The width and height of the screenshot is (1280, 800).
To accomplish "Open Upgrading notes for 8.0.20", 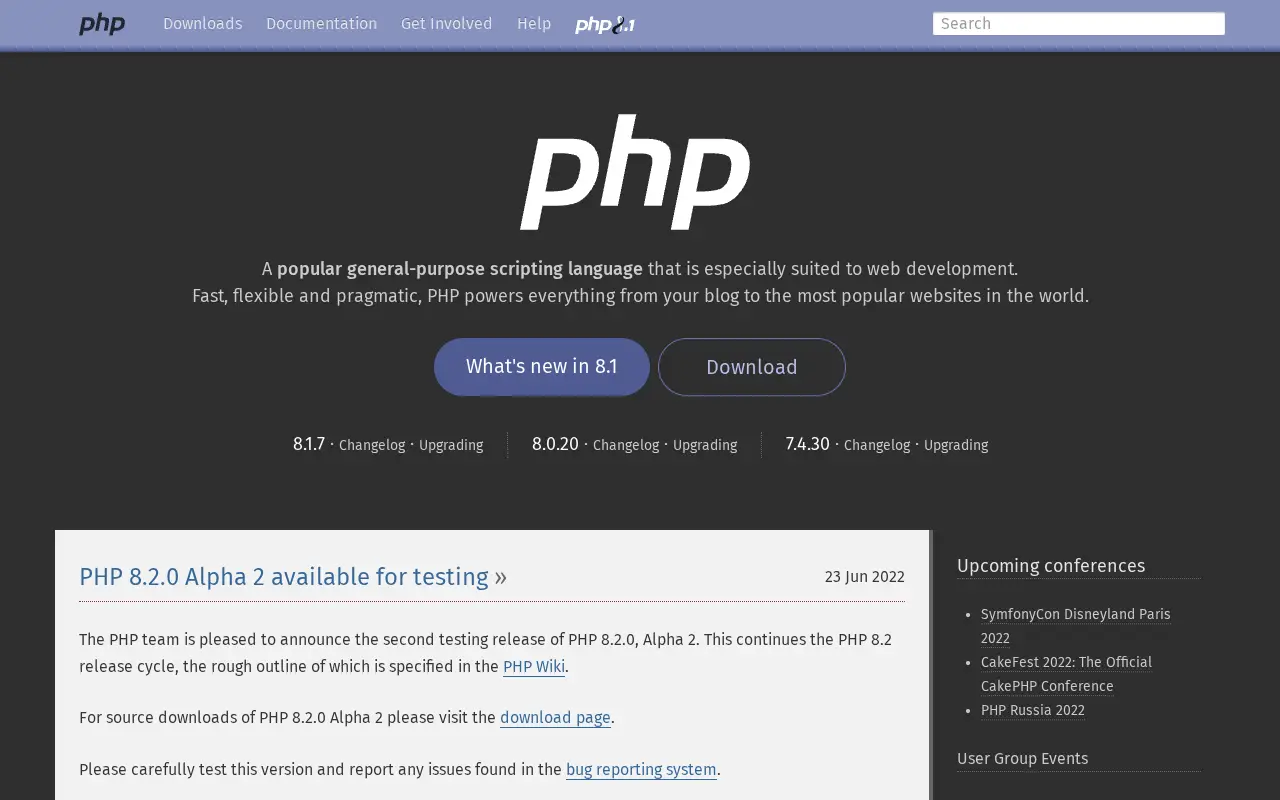I will [x=705, y=445].
